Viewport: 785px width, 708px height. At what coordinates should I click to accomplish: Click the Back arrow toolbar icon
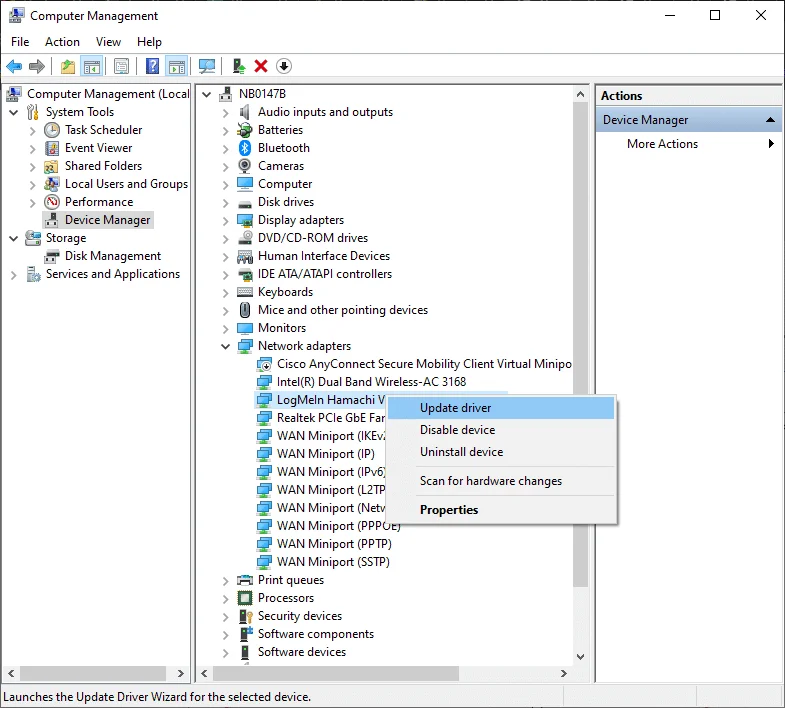(x=14, y=66)
